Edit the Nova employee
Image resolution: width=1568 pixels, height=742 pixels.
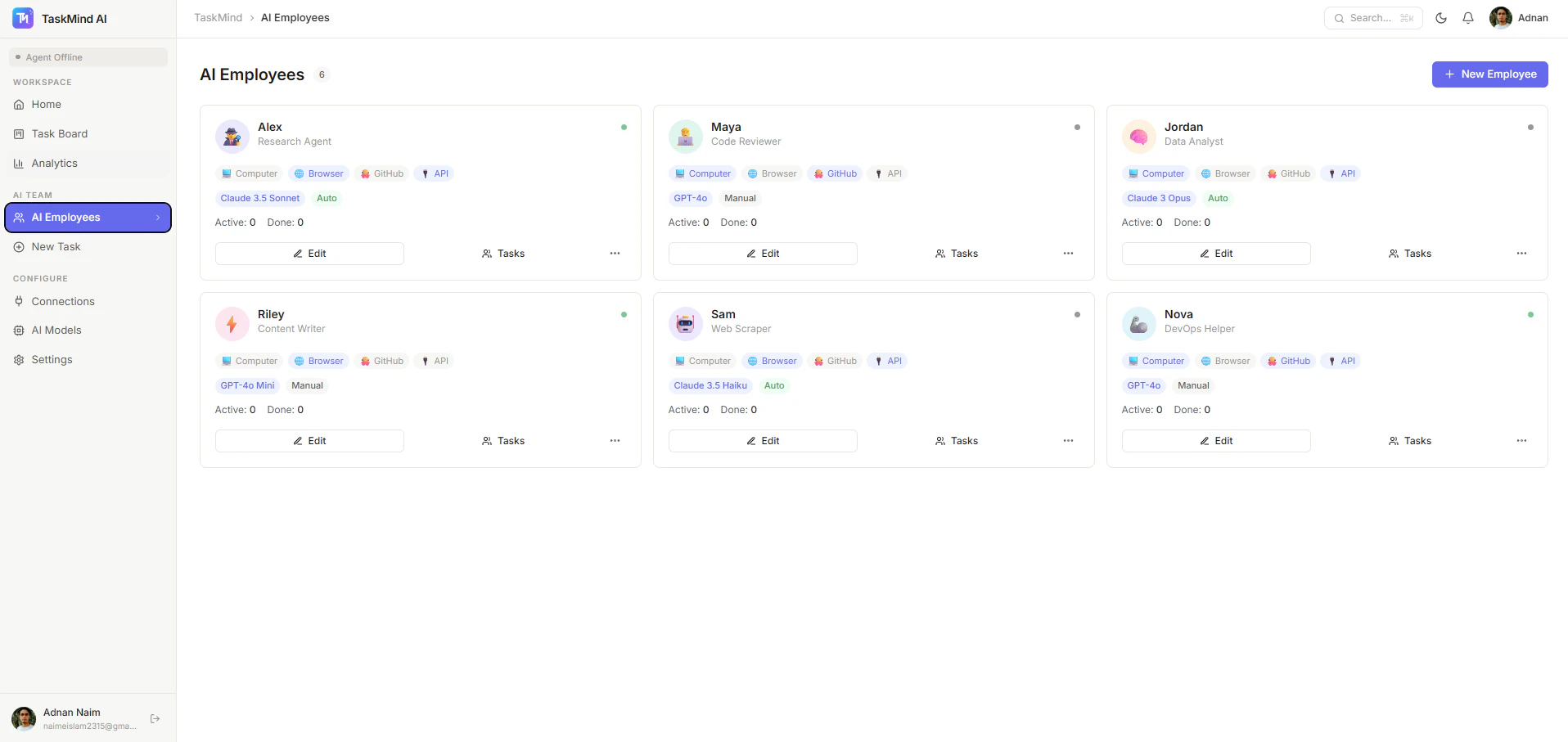click(1216, 441)
